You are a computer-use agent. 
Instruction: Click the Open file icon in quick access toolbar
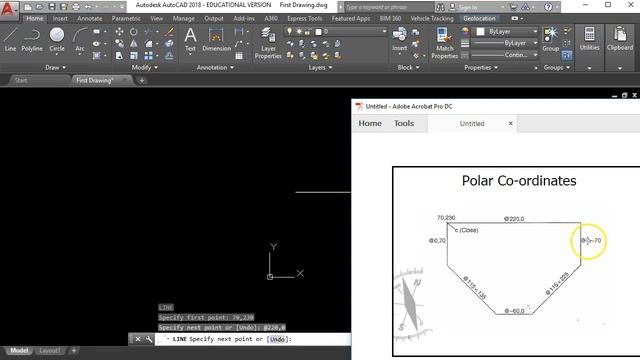coord(40,7)
